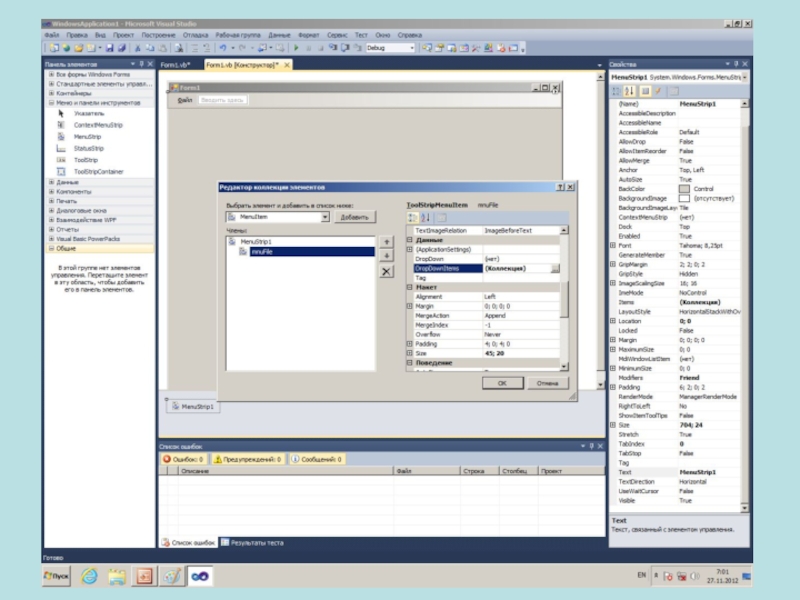The image size is (800, 600).
Task: Toggle categorized view in collection editor grid
Action: [412, 218]
